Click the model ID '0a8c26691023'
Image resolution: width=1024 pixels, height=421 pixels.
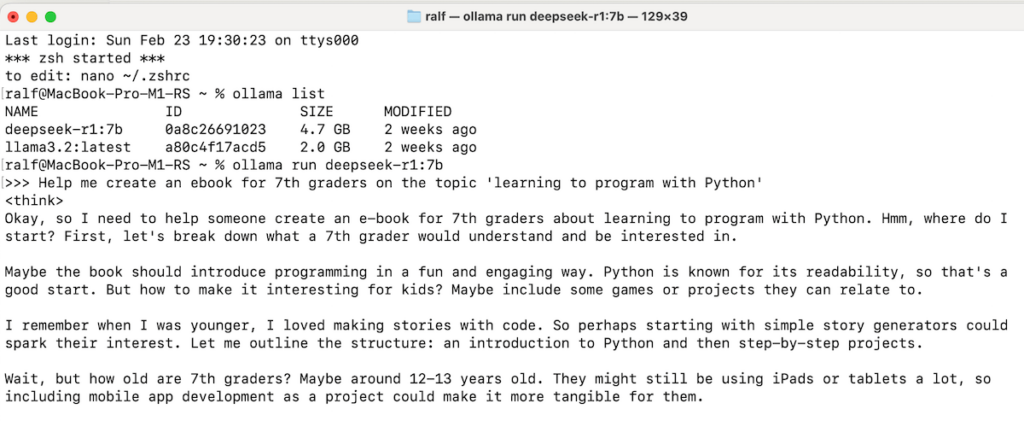215,129
